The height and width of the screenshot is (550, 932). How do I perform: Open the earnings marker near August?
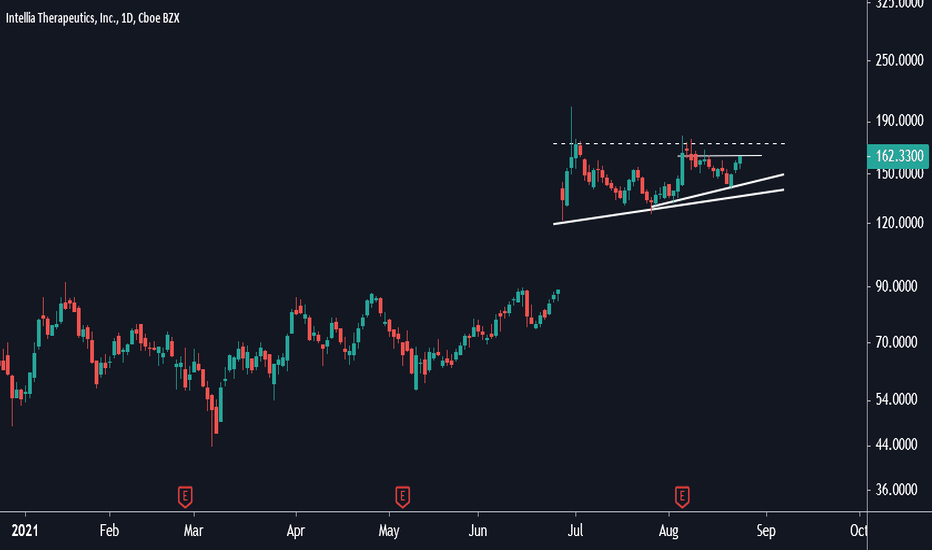pos(682,496)
